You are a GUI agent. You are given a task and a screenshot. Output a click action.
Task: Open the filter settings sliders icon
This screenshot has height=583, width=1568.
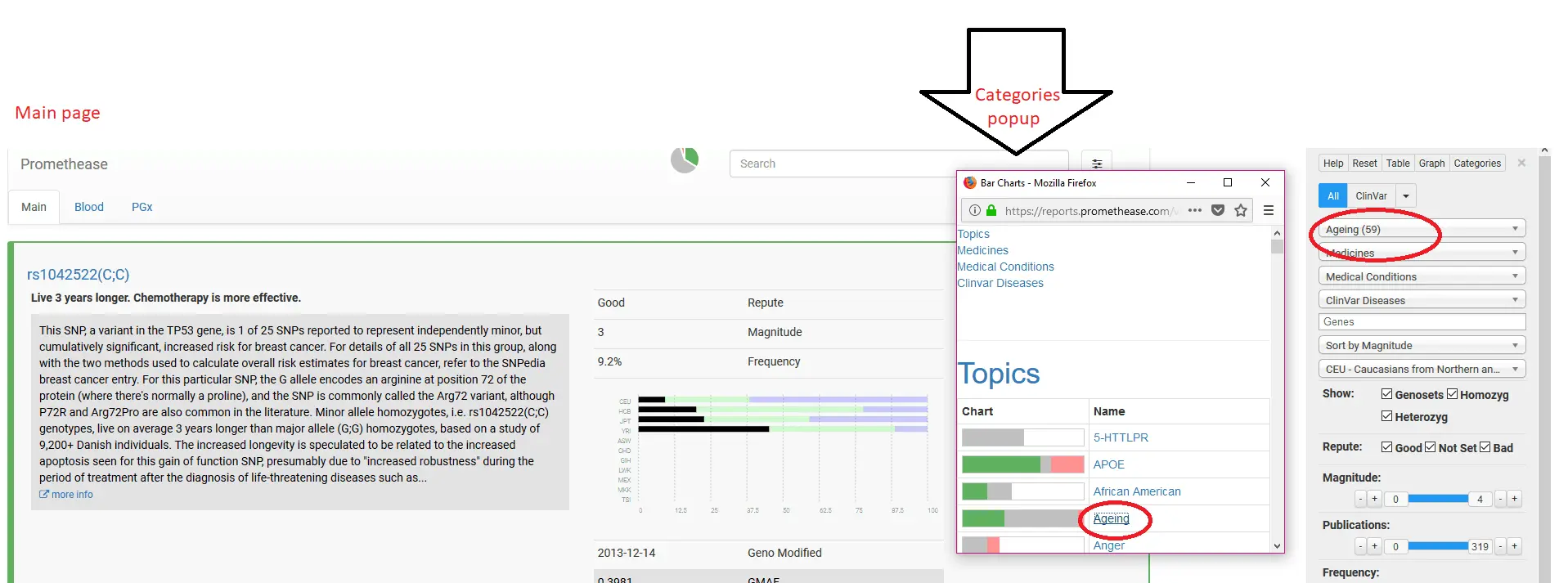1097,164
